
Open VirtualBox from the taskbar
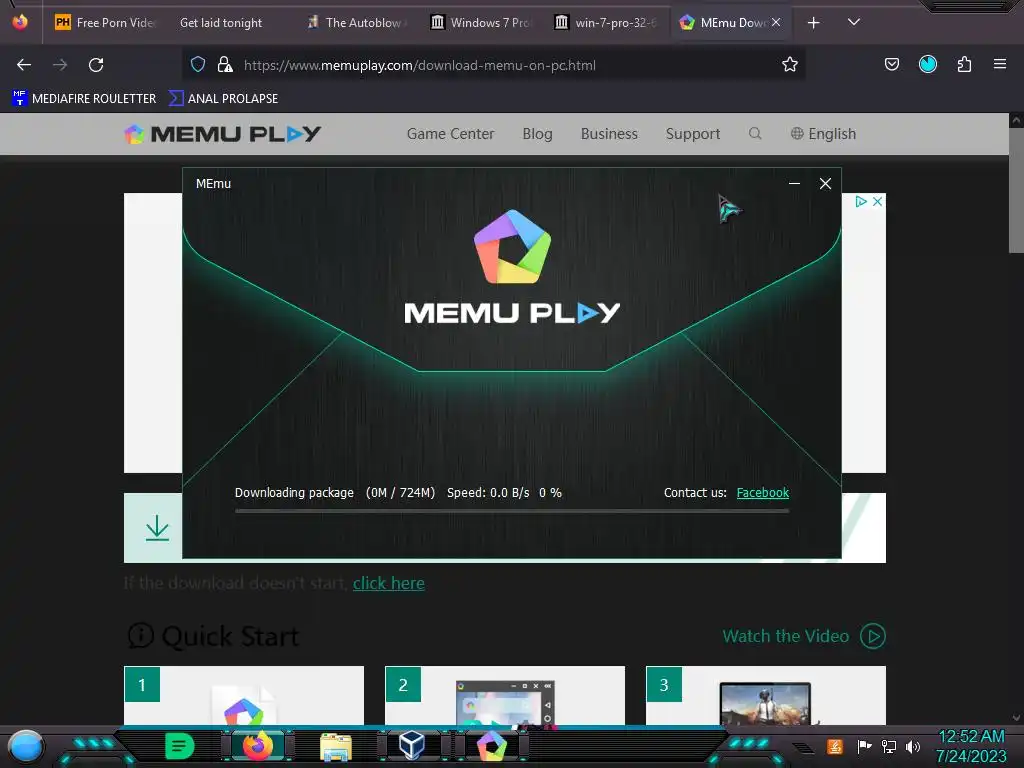(x=412, y=745)
